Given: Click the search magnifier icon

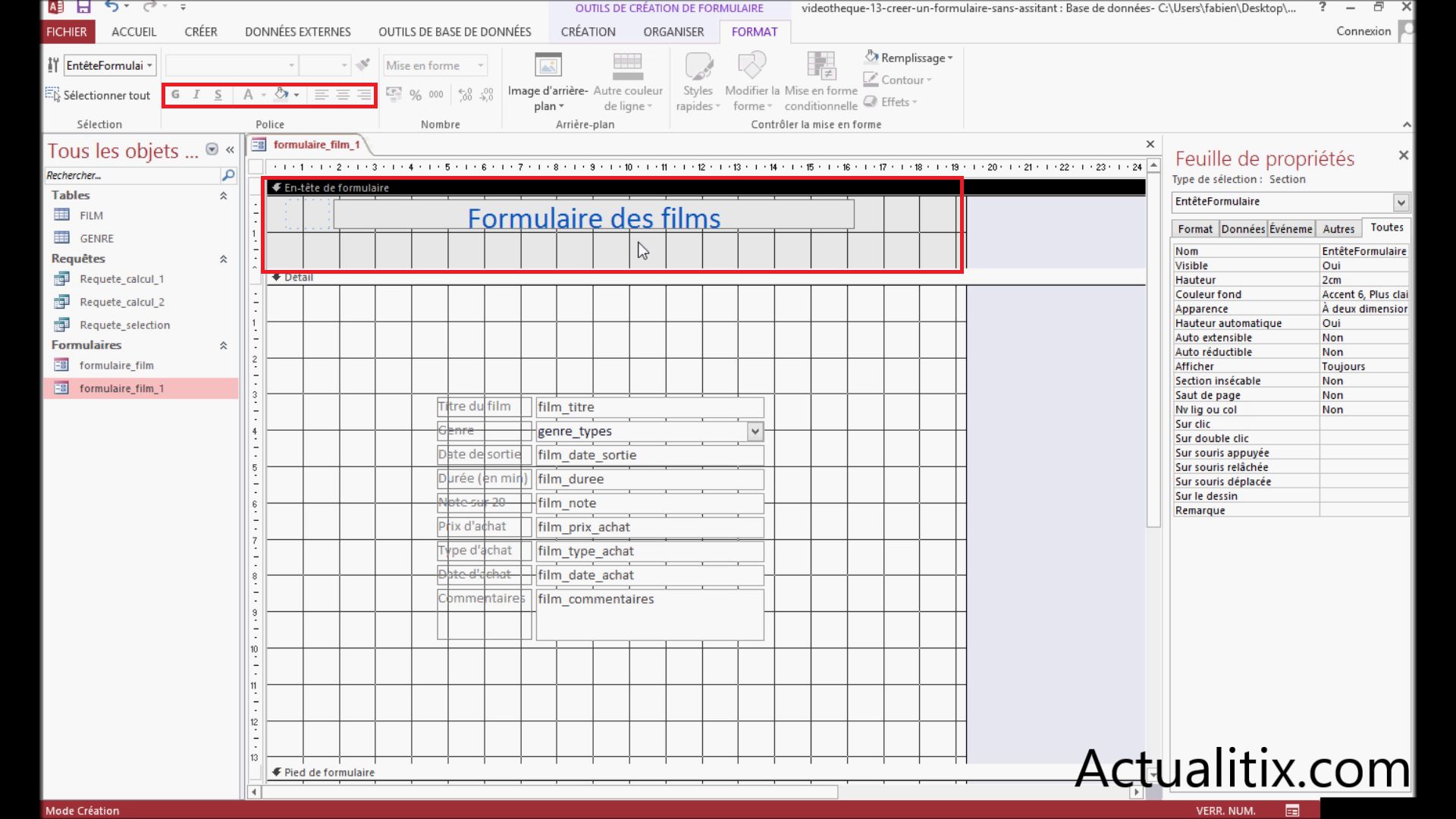Looking at the screenshot, I should (227, 175).
